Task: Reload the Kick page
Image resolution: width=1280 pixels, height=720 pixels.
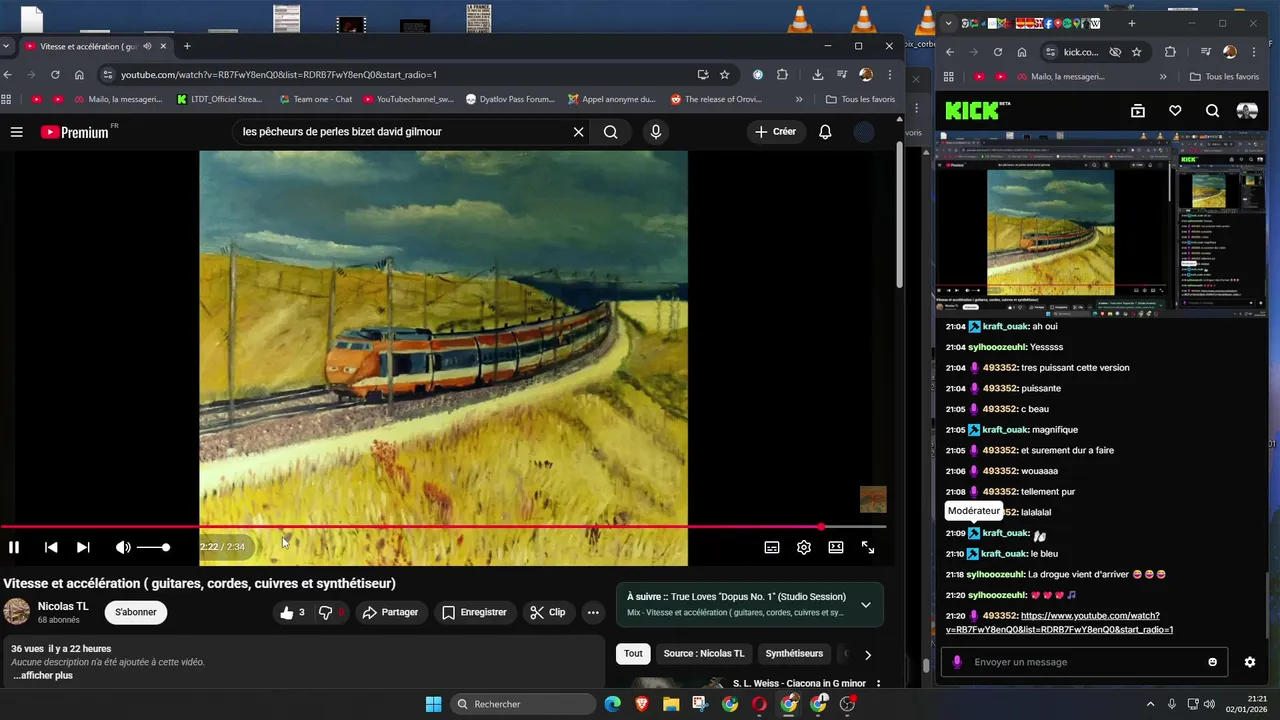Action: (997, 52)
